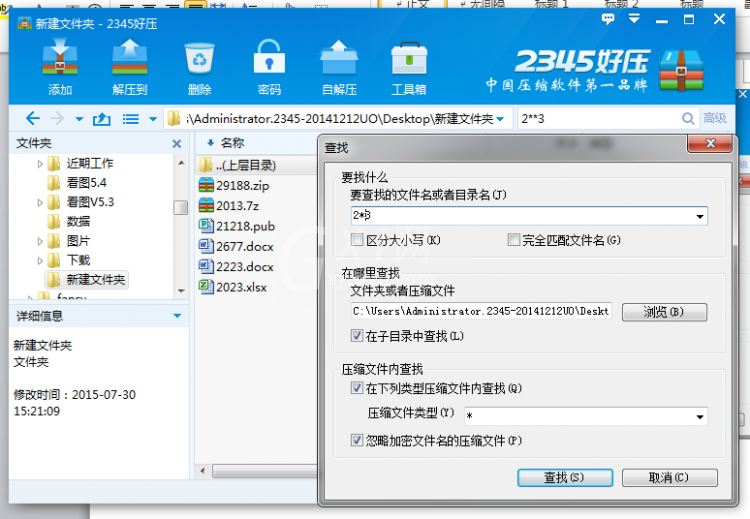Click the 名称 column sort arrow
This screenshot has width=750, height=519.
pos(210,143)
